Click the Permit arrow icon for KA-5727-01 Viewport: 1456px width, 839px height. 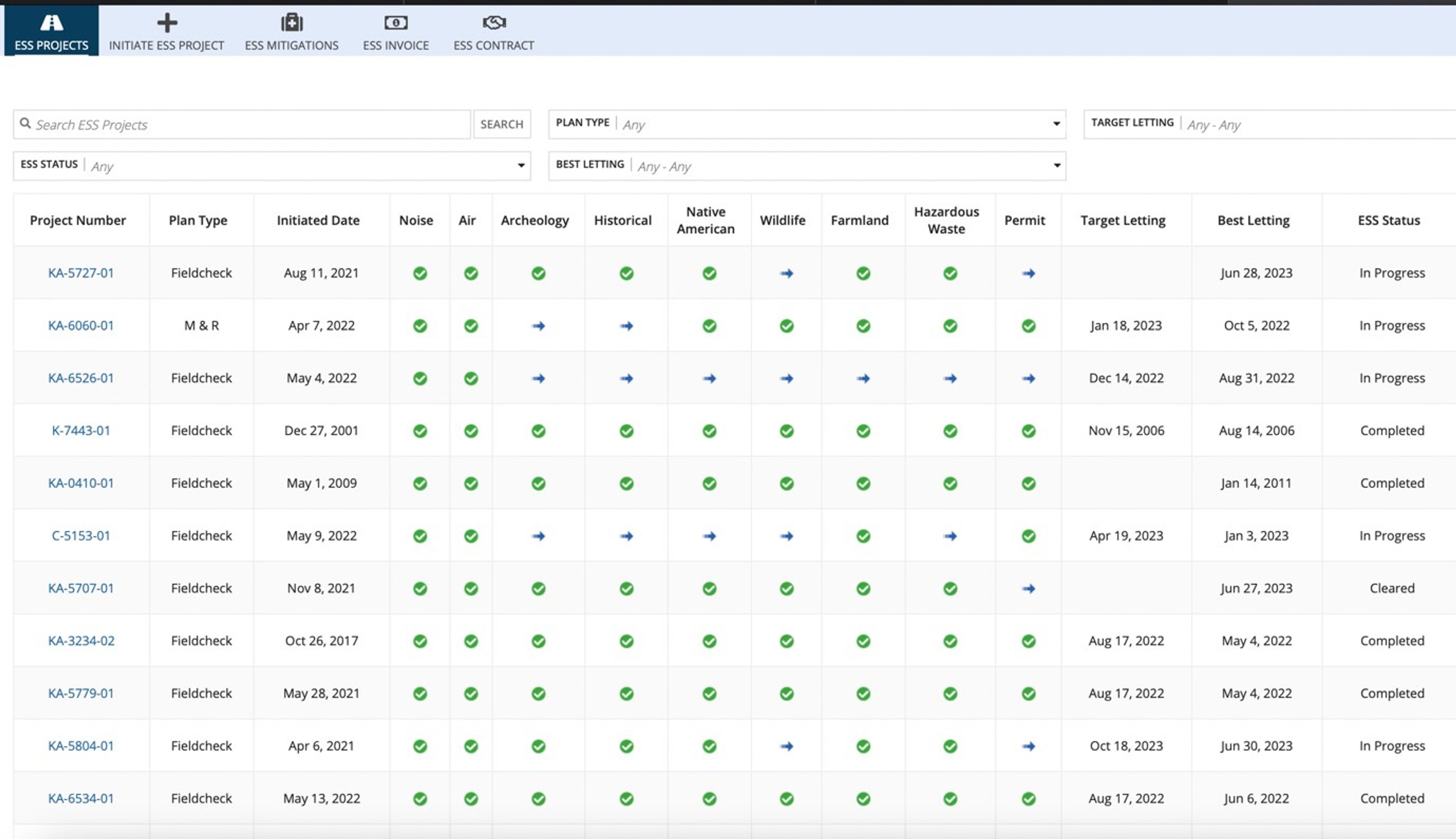pos(1029,273)
